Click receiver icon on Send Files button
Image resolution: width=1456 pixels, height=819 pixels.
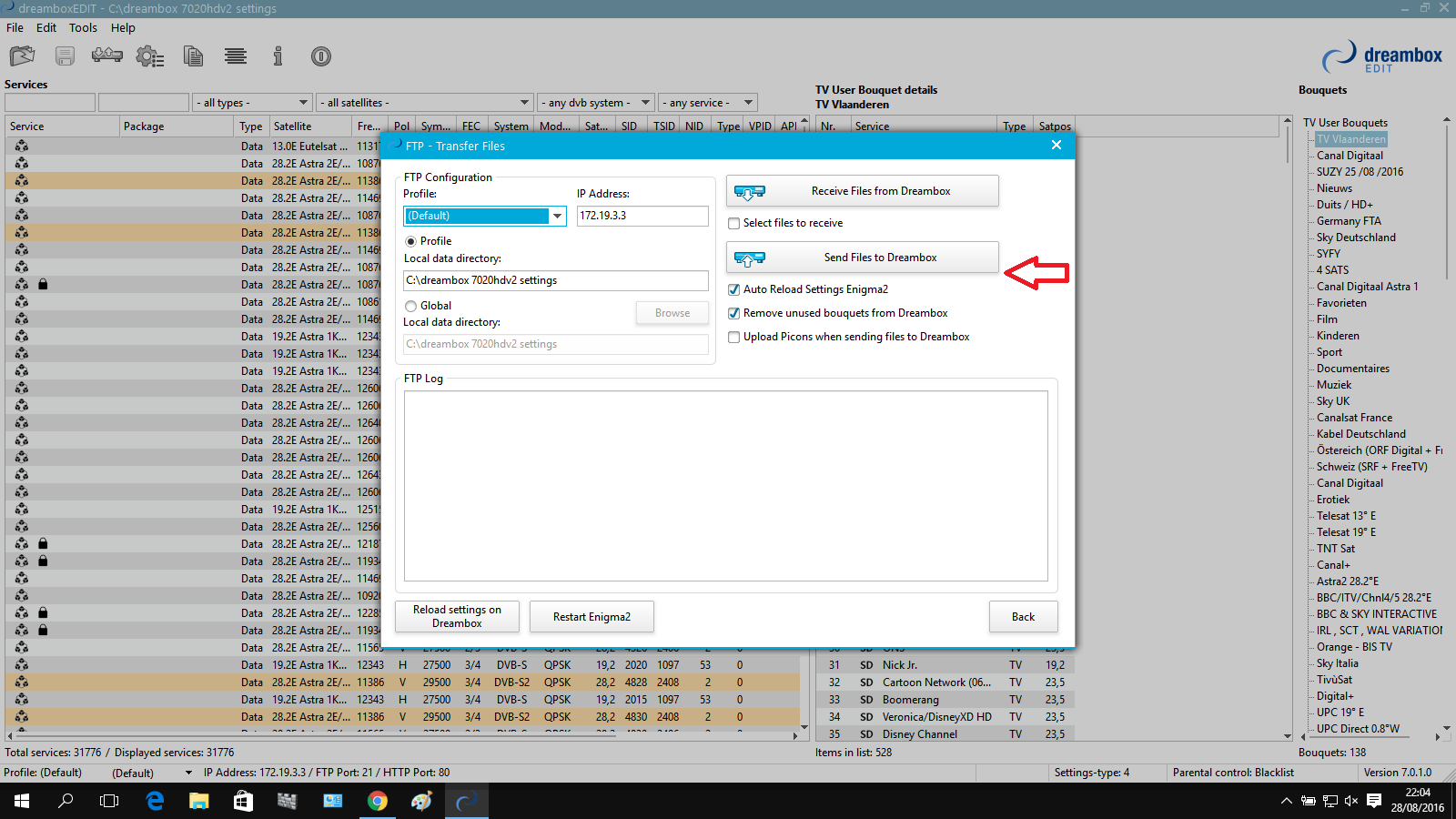[750, 258]
